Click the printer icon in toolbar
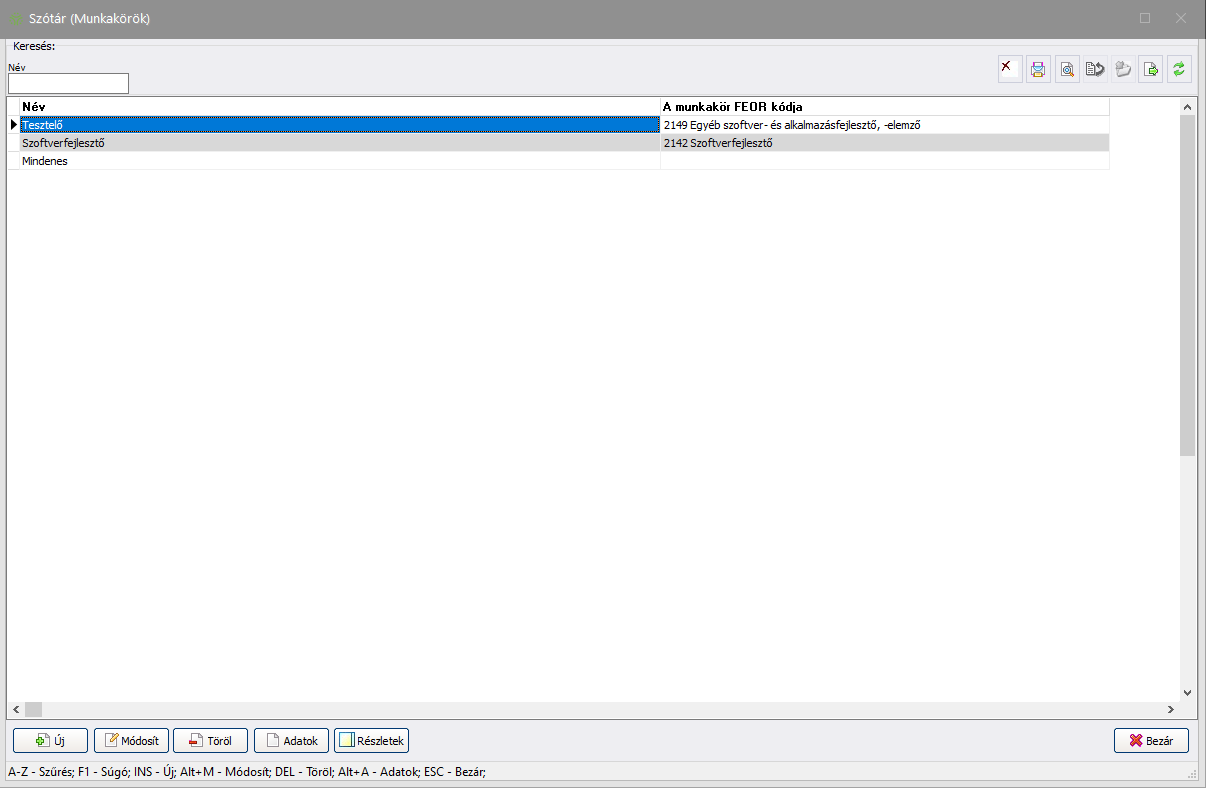This screenshot has width=1206, height=789. pos(1038,69)
